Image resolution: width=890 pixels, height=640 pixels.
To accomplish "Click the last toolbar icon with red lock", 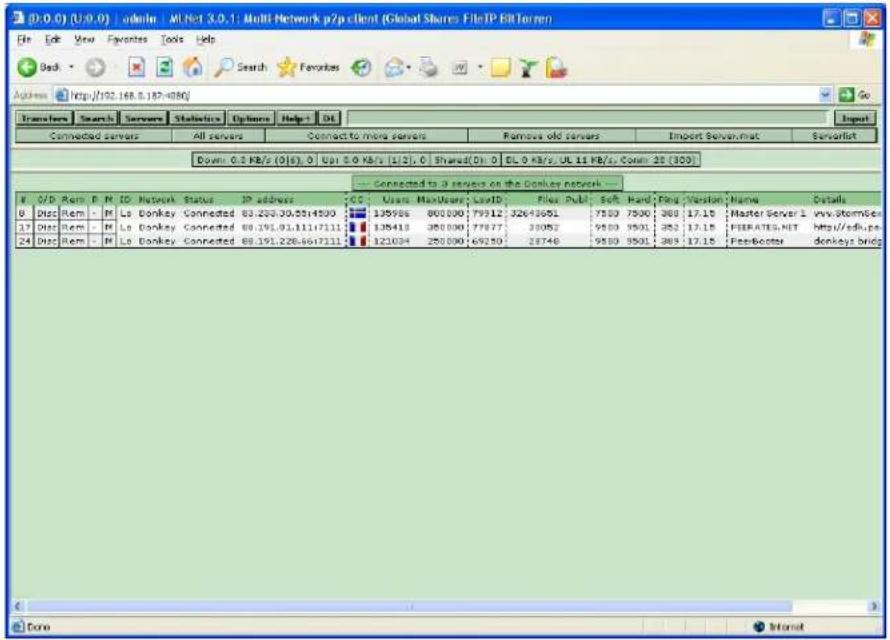I will [x=556, y=68].
